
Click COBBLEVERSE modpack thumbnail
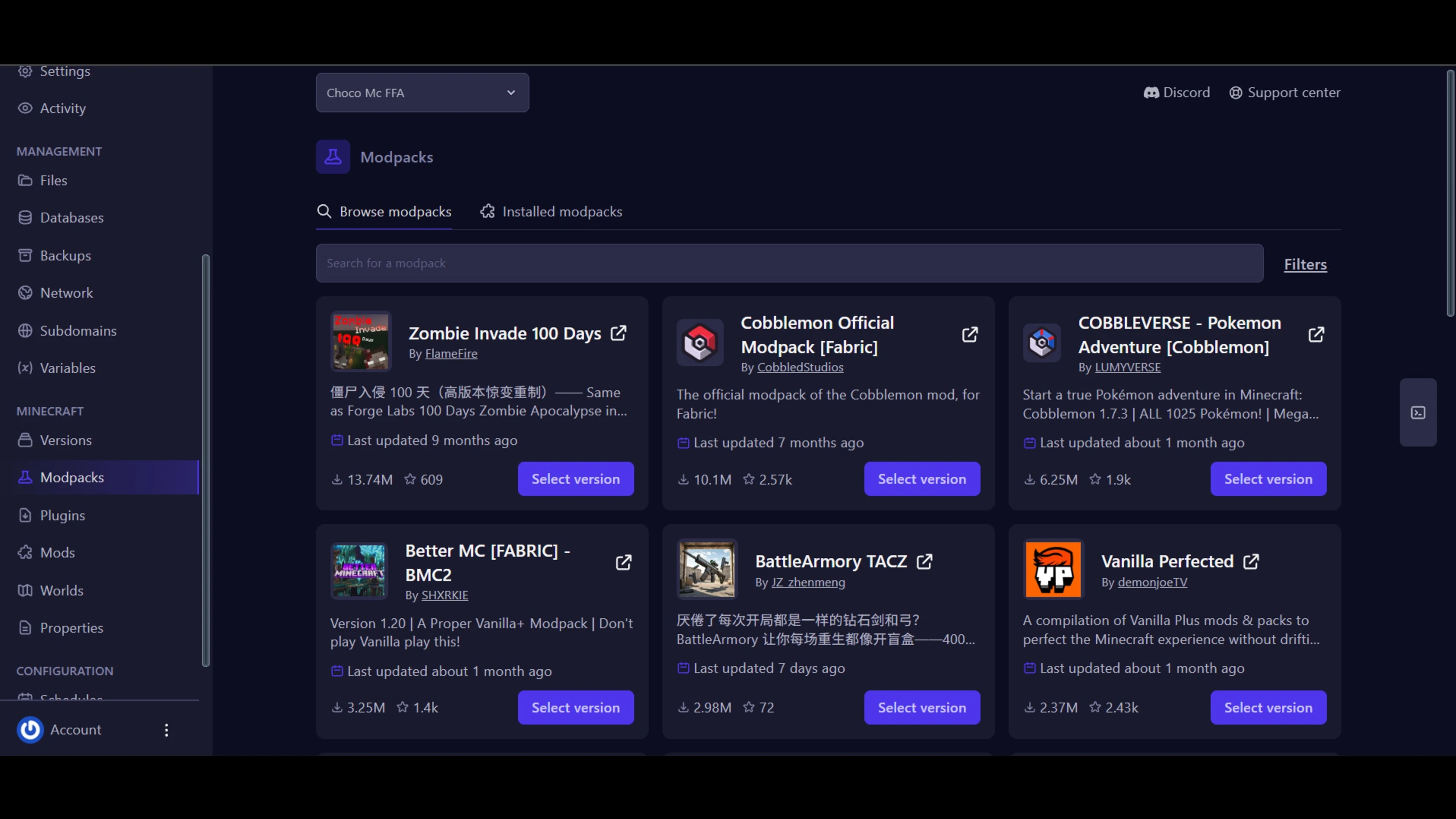1041,342
